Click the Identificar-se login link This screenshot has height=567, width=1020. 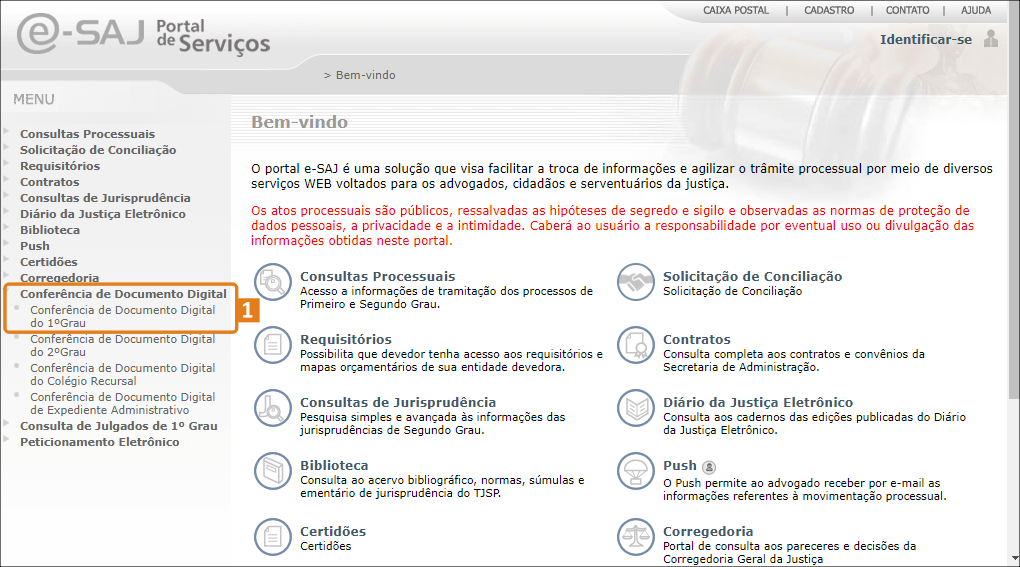point(926,40)
